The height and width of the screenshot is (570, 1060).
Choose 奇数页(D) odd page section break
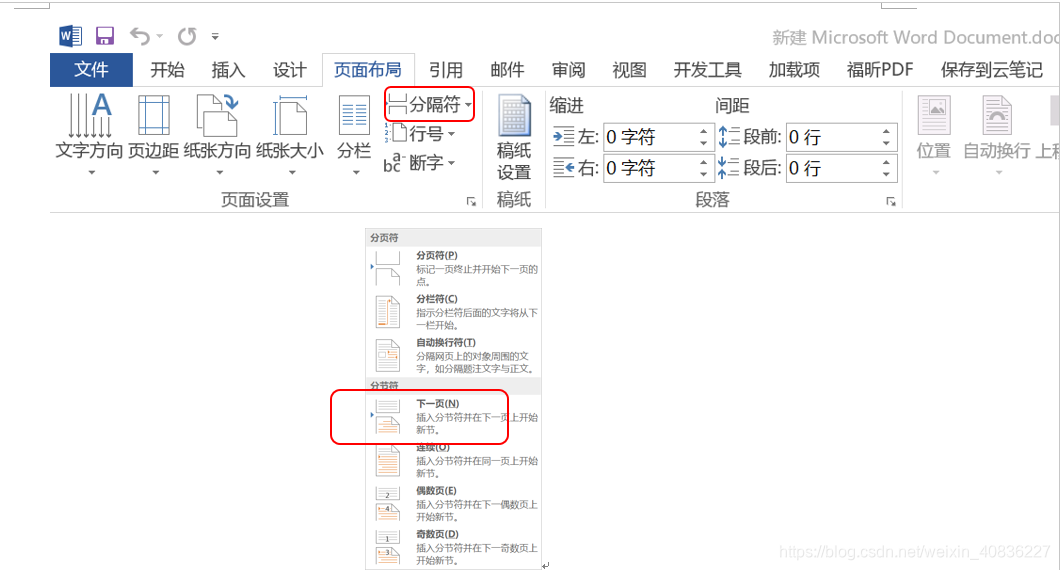pos(454,548)
